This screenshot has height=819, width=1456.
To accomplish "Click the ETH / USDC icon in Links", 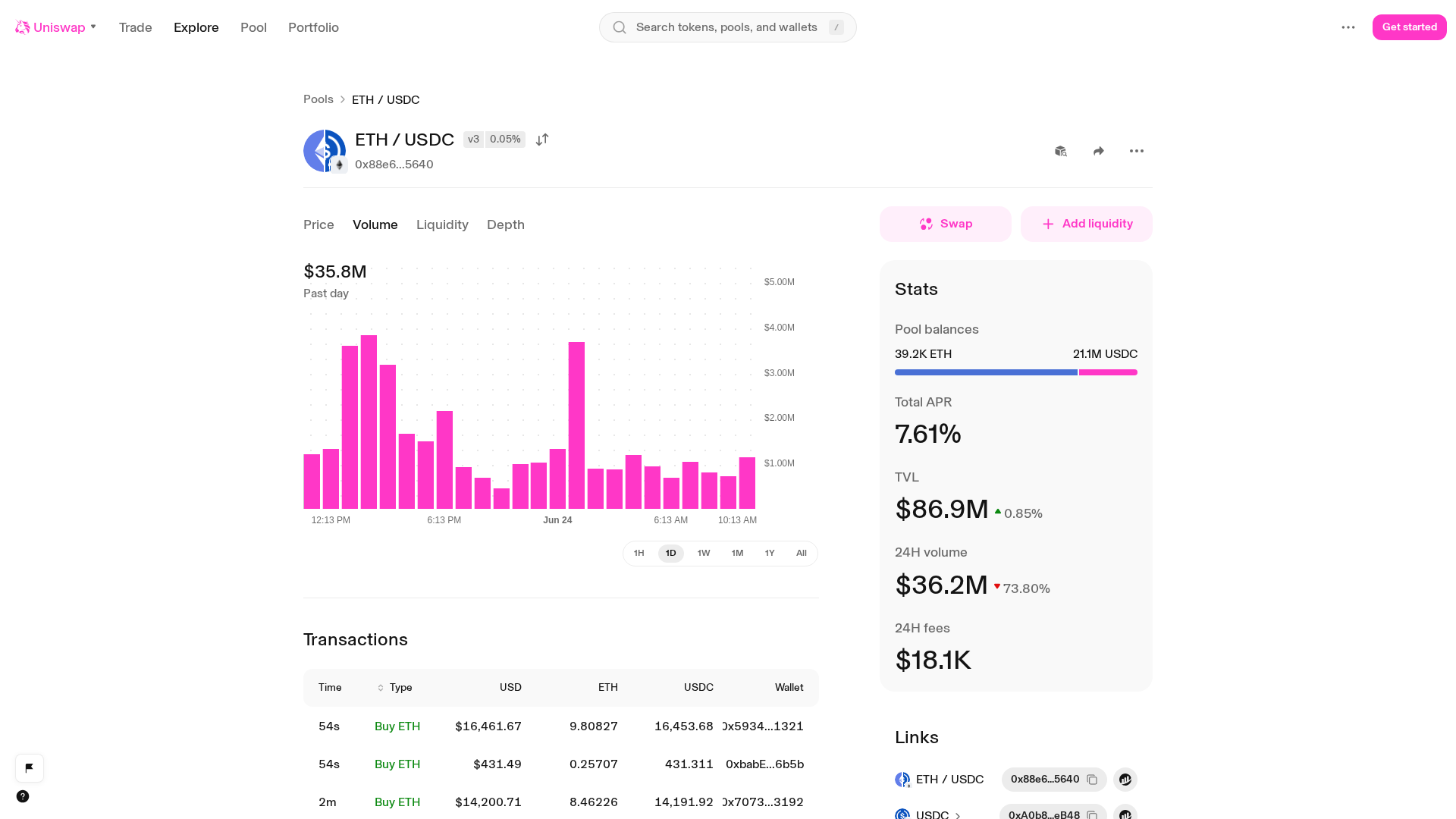I will coord(902,780).
